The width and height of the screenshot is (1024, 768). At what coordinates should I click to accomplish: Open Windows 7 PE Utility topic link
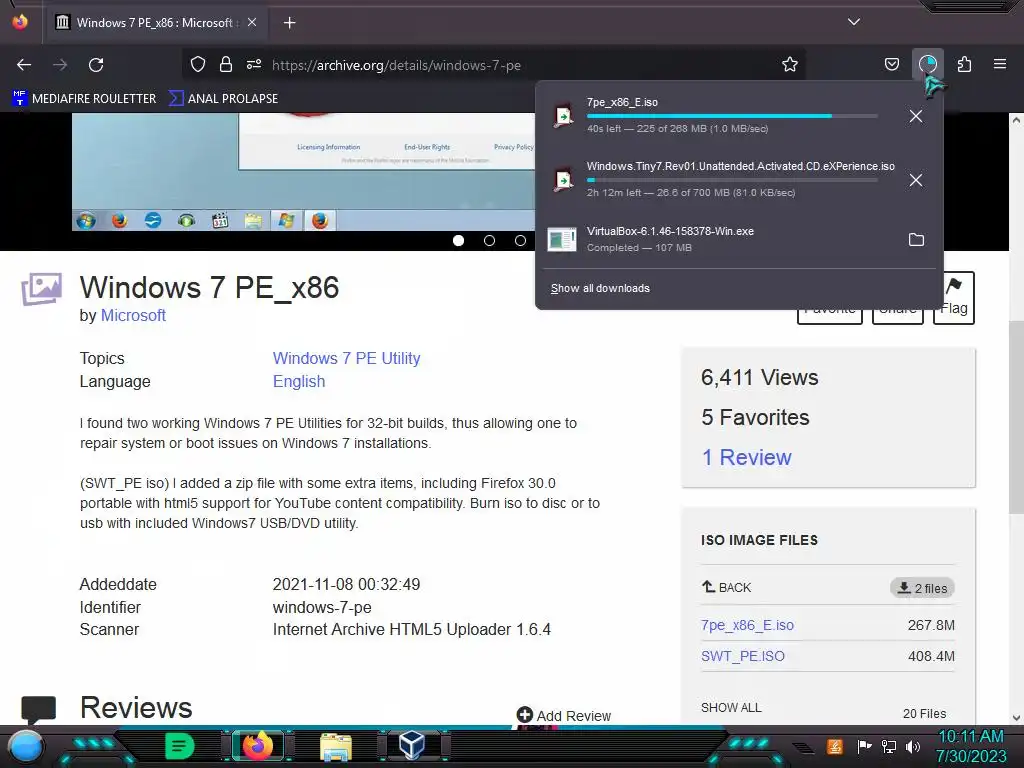[346, 359]
